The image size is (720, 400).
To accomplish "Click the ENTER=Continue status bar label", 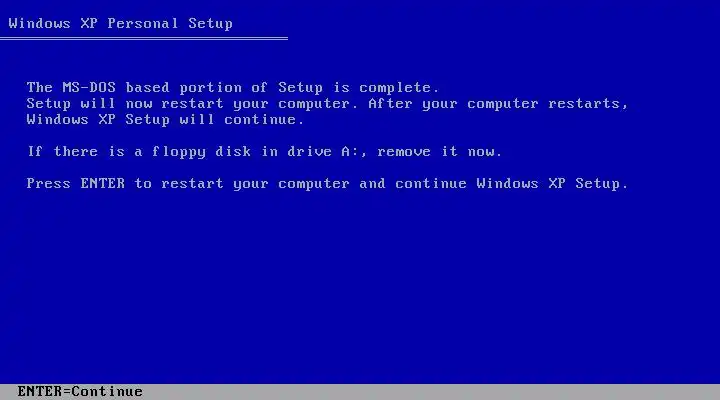I will click(80, 392).
